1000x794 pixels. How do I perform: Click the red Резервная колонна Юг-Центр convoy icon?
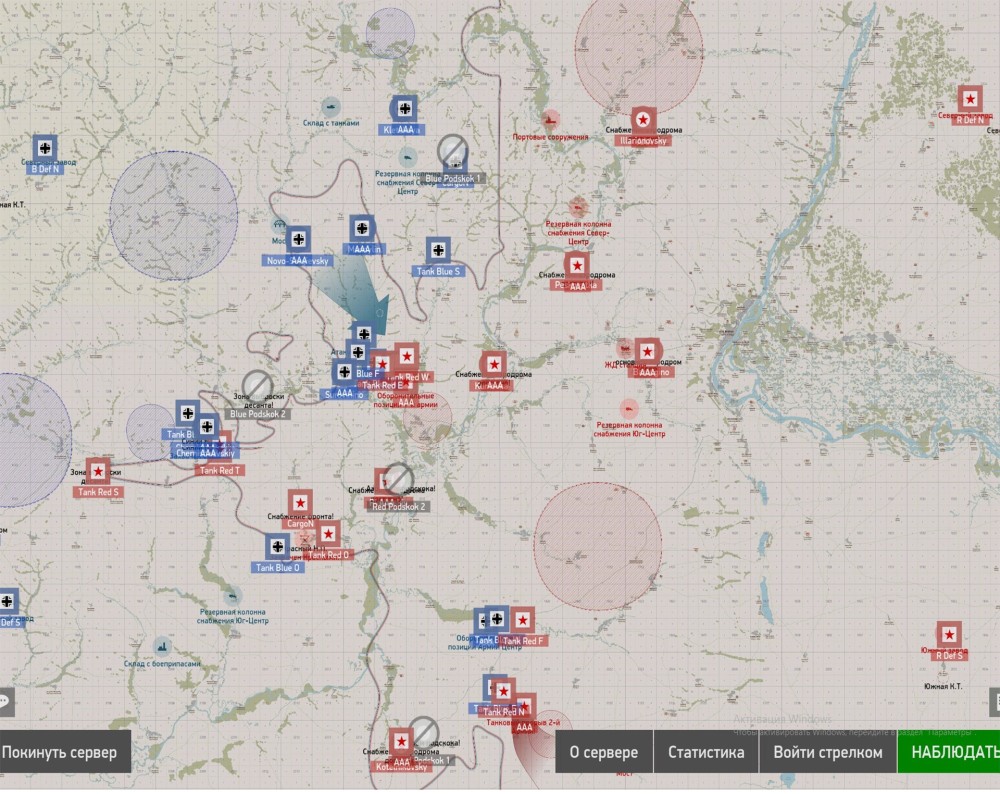coord(629,409)
